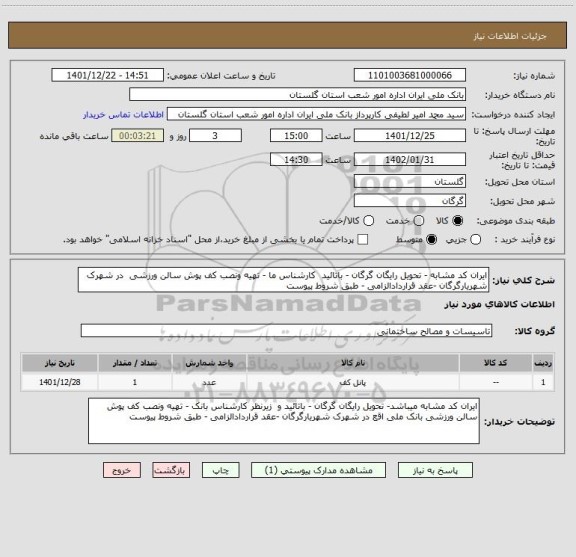The image size is (576, 557).
Task: Click the نام کالا column header
Action: click(x=353, y=363)
